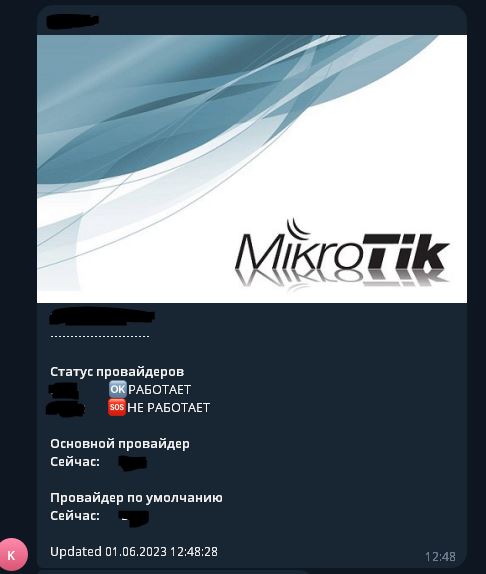486x574 pixels.
Task: Click the dashed separator line
Action: coord(100,336)
